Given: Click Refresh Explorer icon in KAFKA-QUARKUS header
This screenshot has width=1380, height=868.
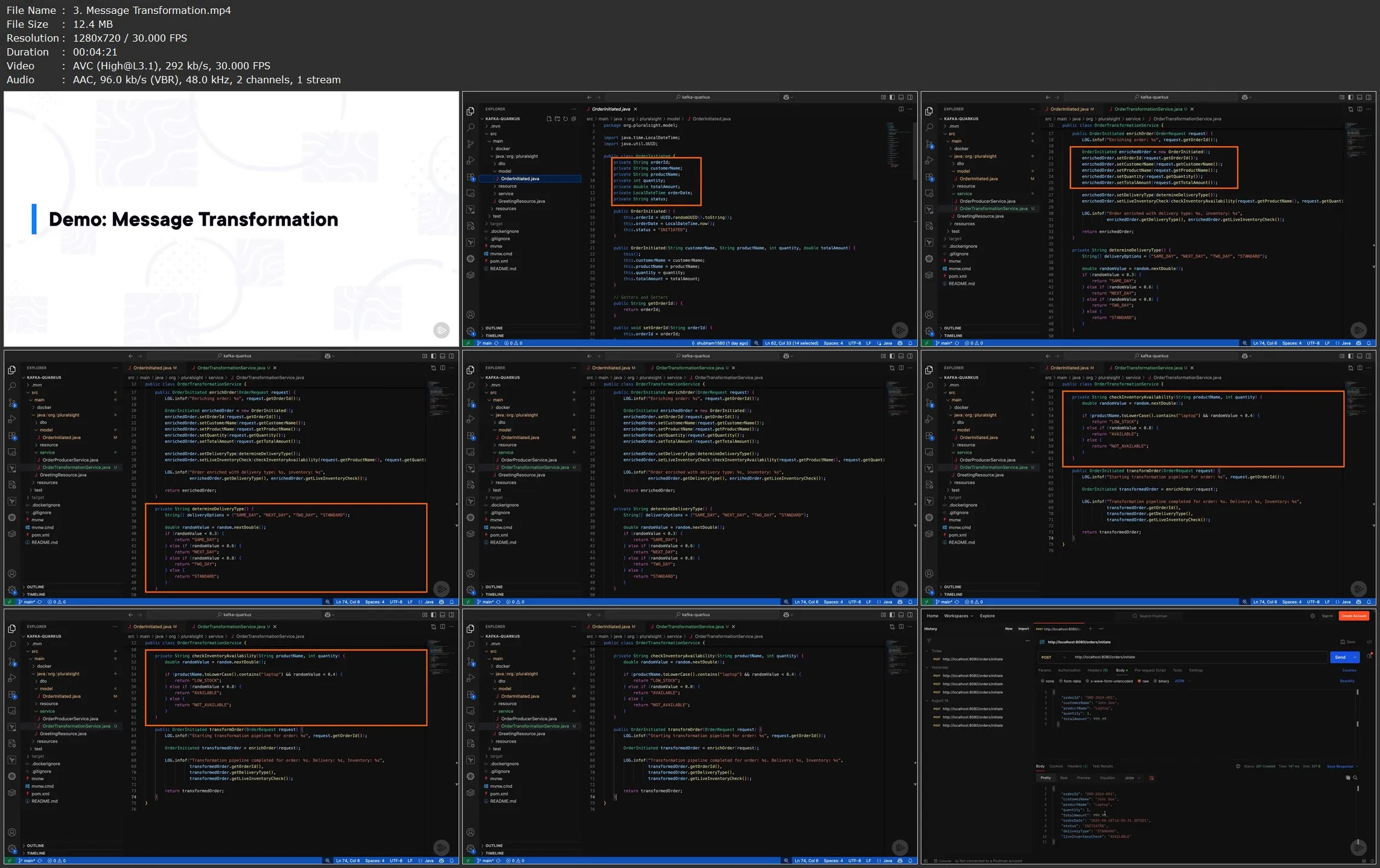Looking at the screenshot, I should click(565, 119).
